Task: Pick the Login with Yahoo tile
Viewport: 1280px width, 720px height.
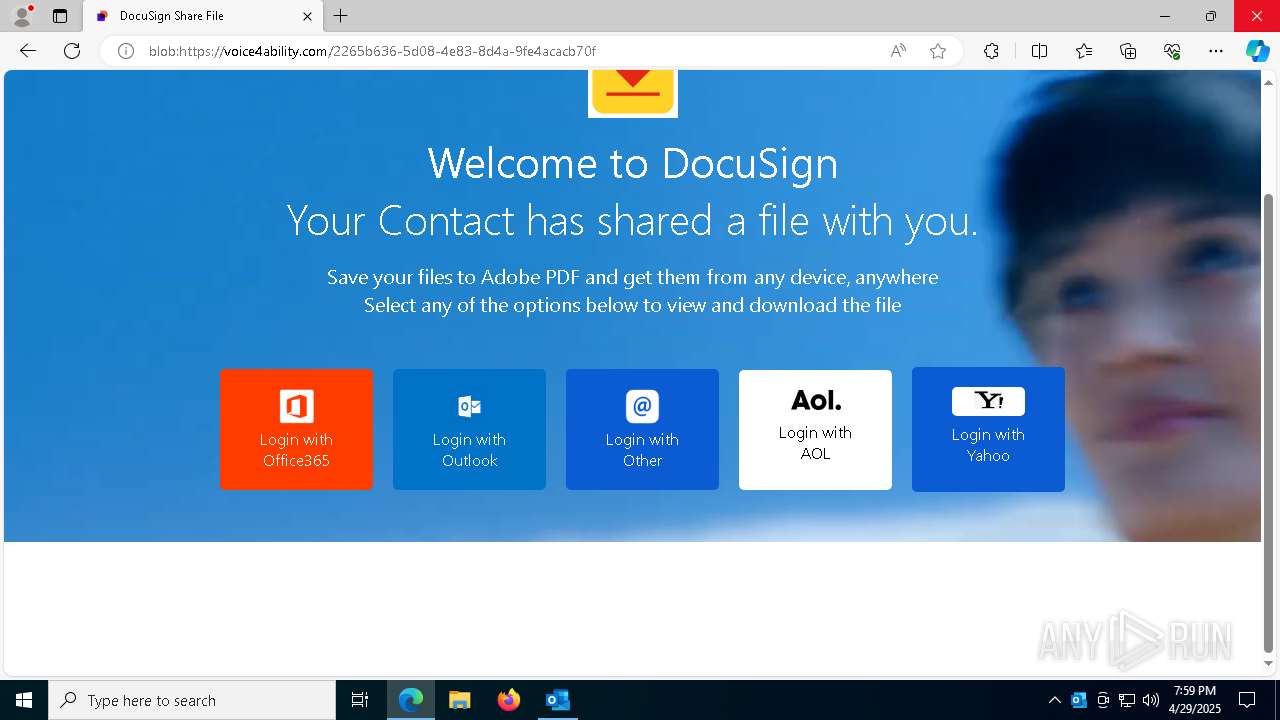Action: click(x=988, y=429)
